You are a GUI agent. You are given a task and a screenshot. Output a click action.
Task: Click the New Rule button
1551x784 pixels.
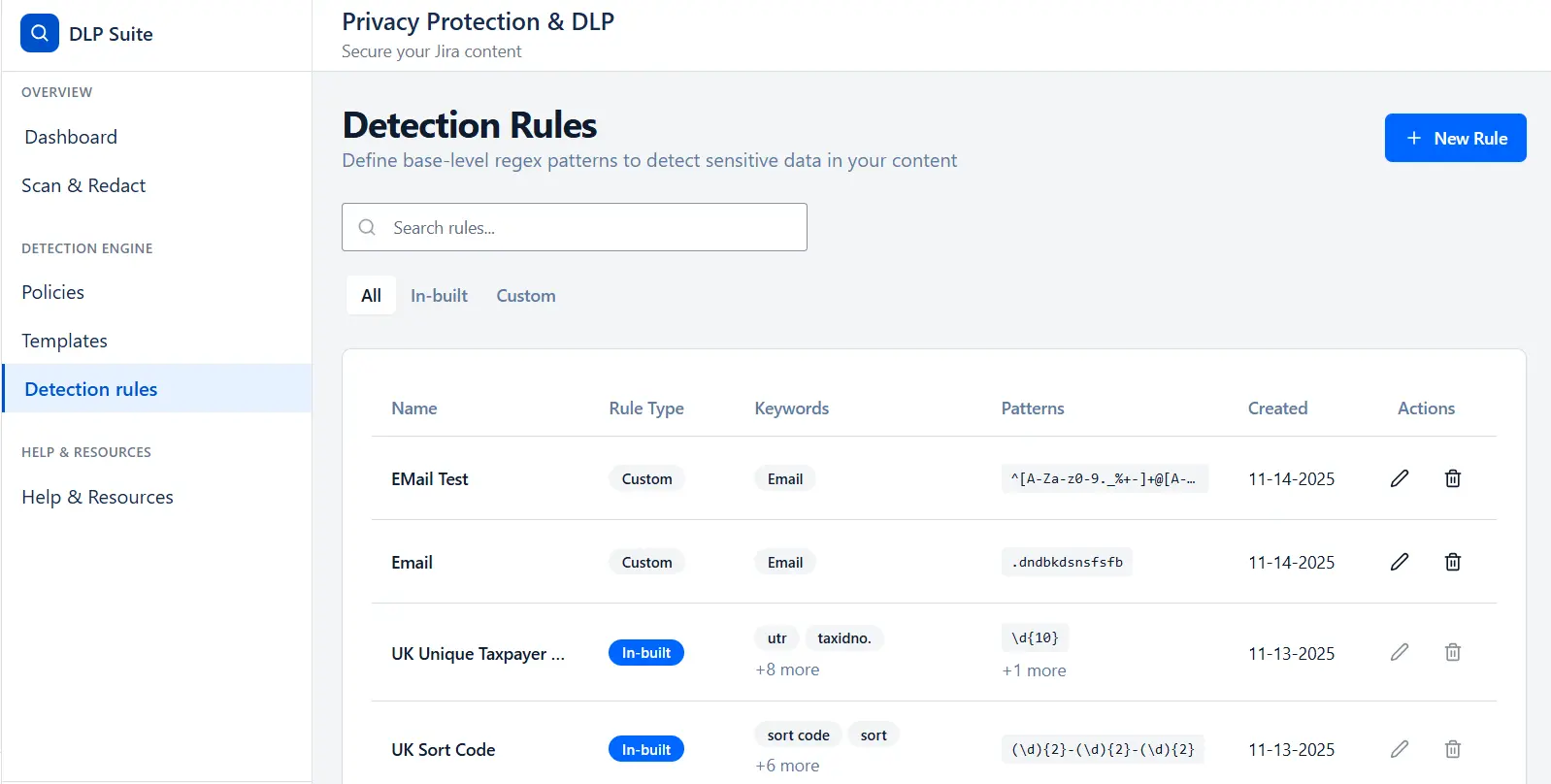(x=1455, y=138)
